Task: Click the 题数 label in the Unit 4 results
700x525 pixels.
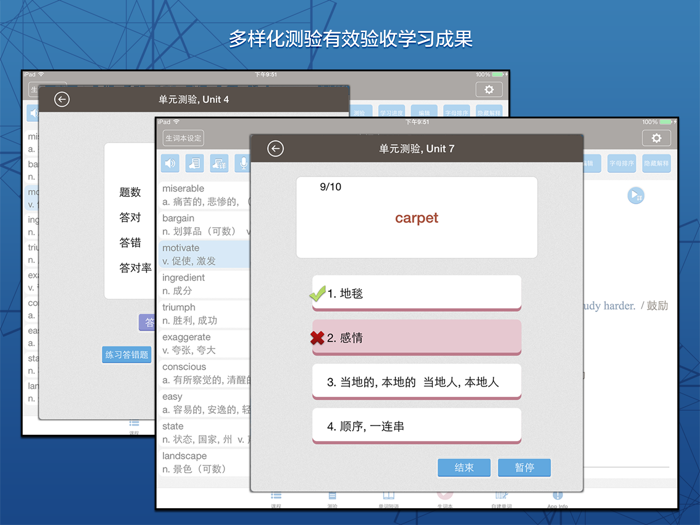Action: (x=130, y=192)
